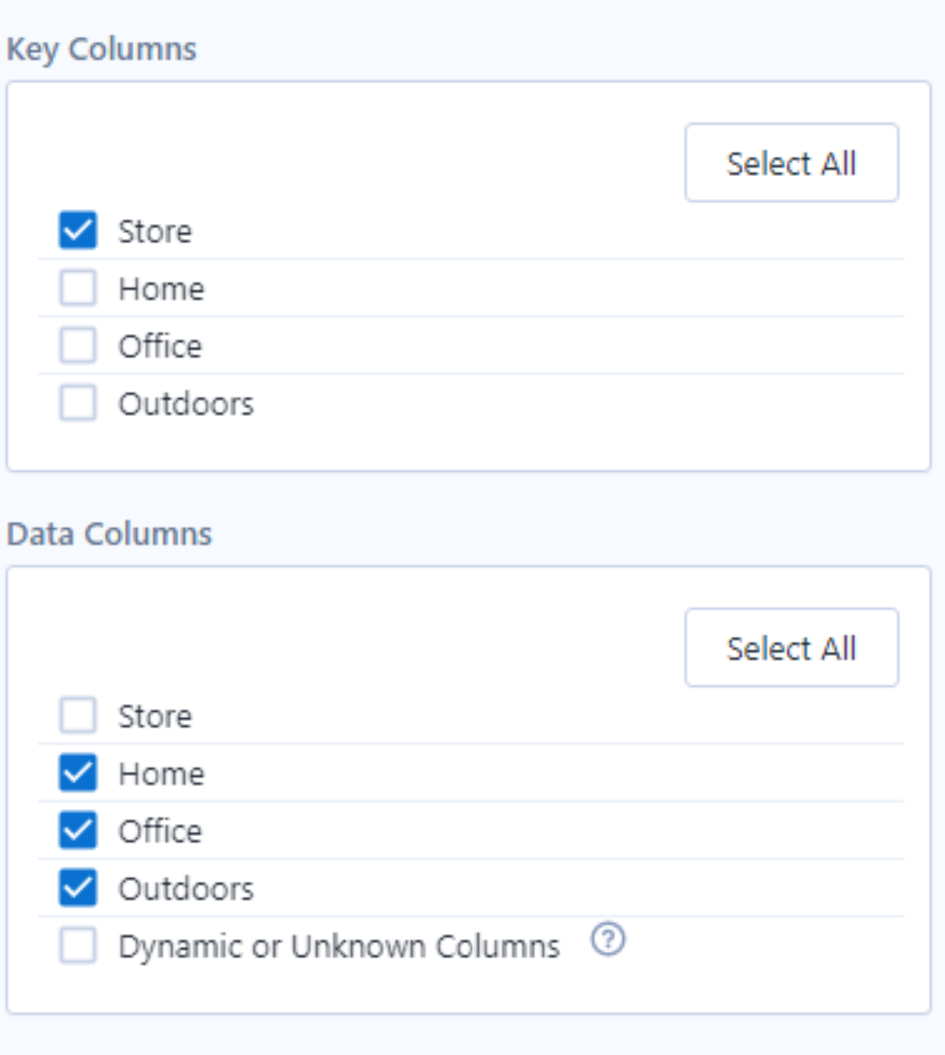Screen dimensions: 945x1055
Task: Uncheck Home checkbox in Data Columns
Action: tap(78, 773)
